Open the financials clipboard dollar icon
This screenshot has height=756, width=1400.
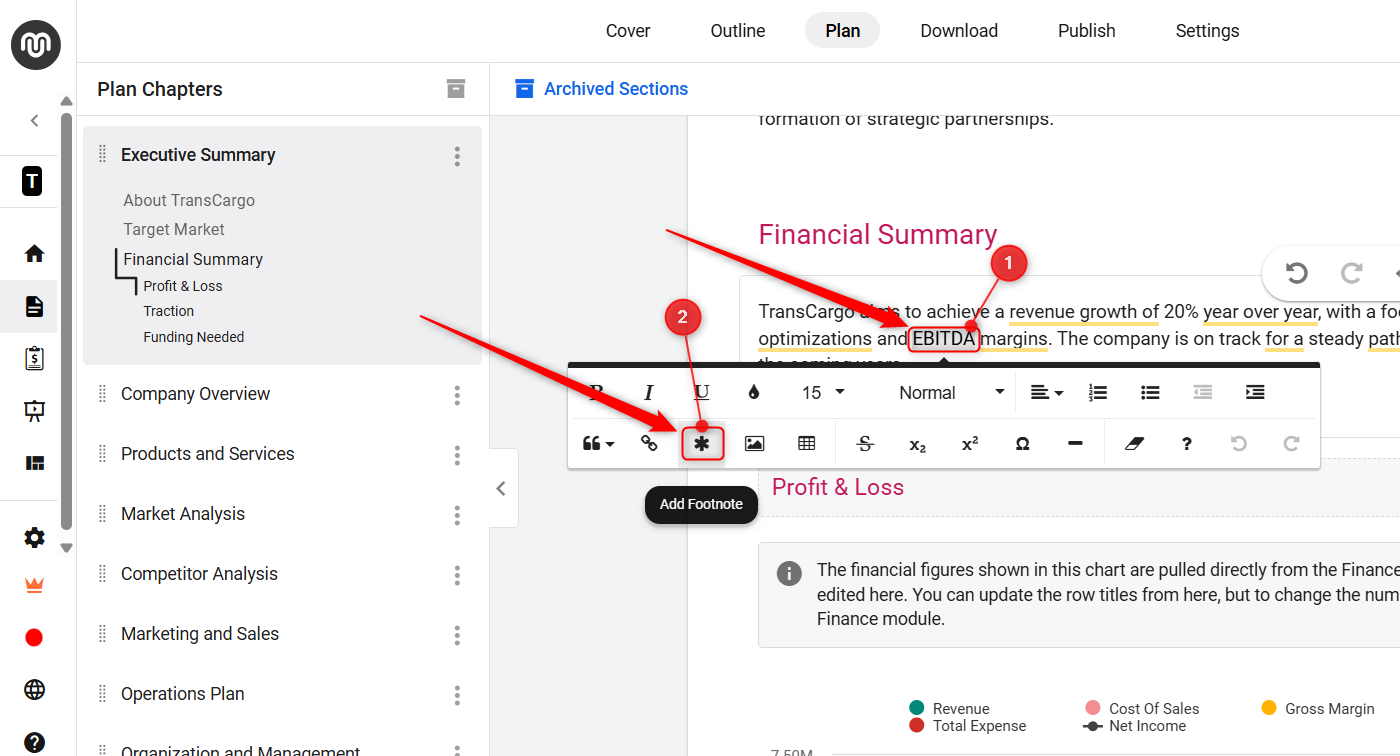34,358
